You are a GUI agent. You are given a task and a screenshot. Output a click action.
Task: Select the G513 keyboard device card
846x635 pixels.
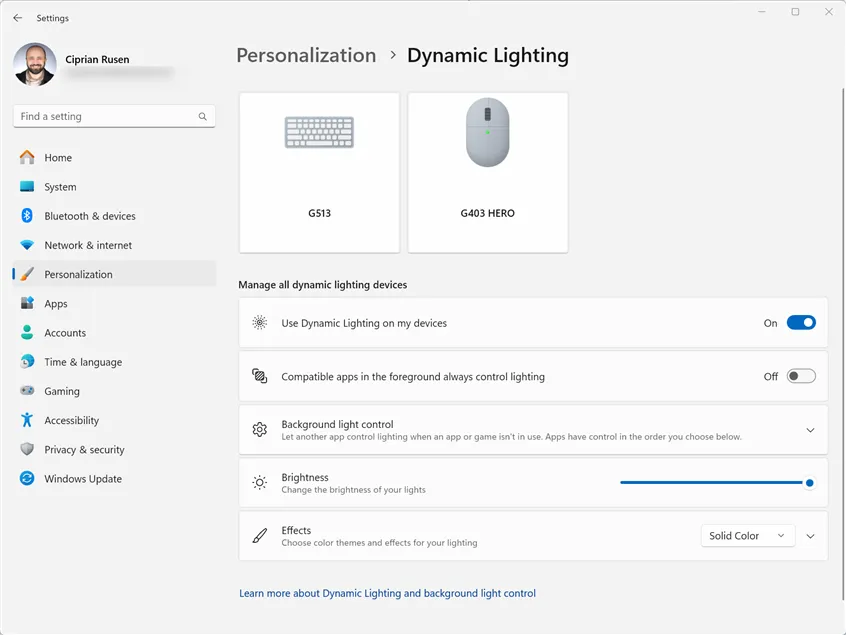(x=319, y=172)
